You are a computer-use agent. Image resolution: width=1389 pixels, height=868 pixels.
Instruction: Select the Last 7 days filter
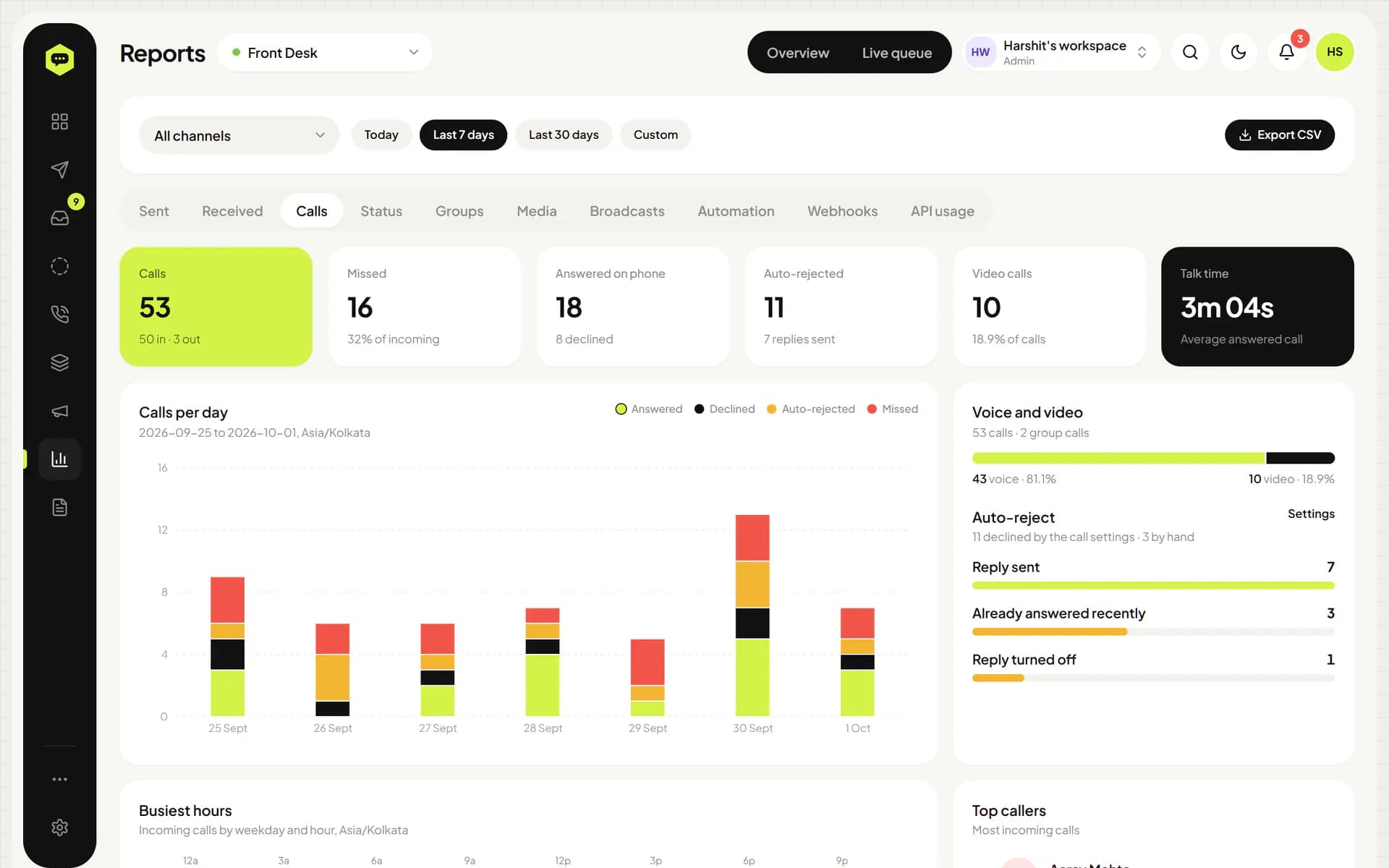pos(464,135)
